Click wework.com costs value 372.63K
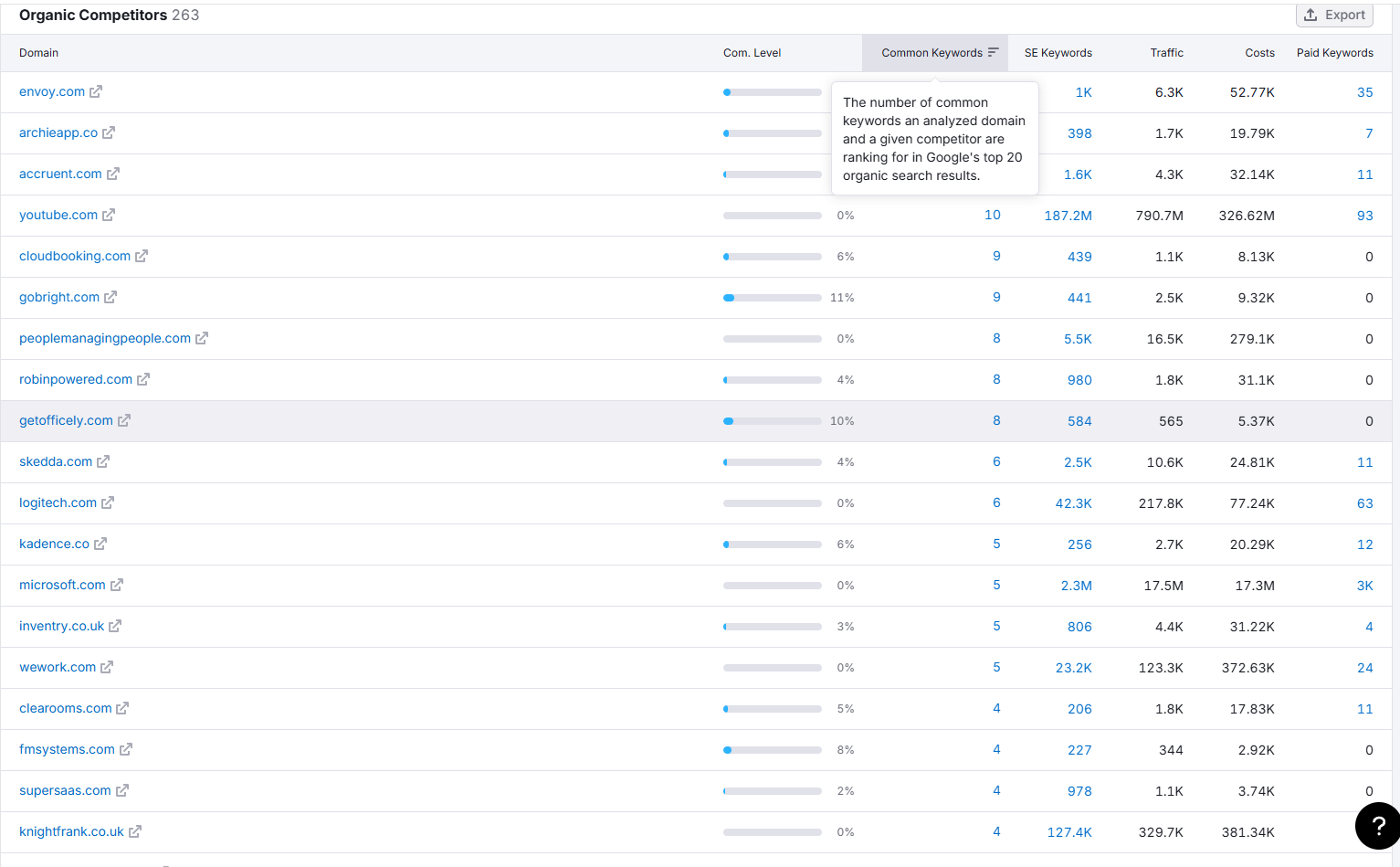 [x=1247, y=668]
